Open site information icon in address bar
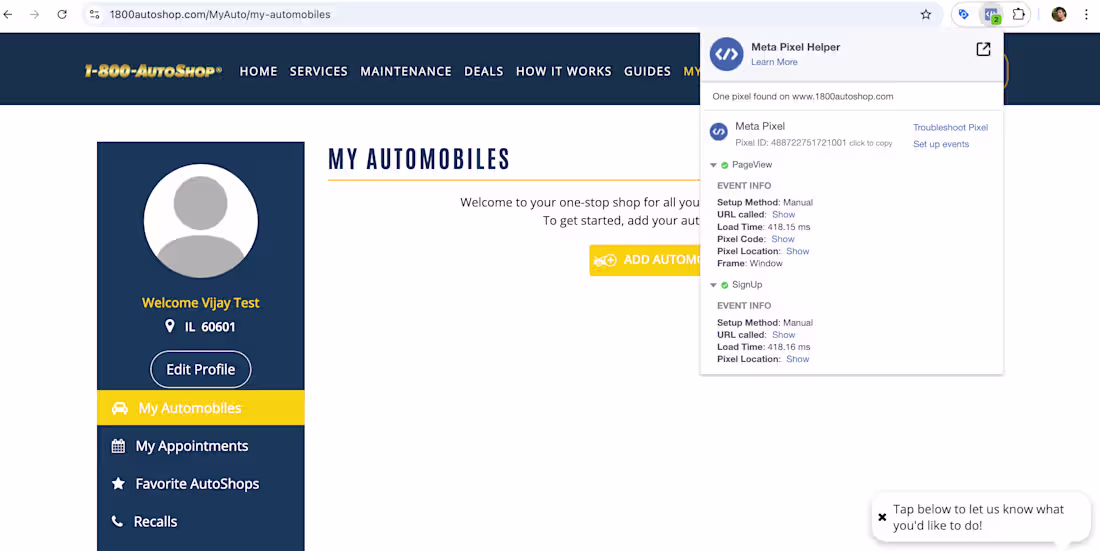1100x551 pixels. [x=95, y=14]
